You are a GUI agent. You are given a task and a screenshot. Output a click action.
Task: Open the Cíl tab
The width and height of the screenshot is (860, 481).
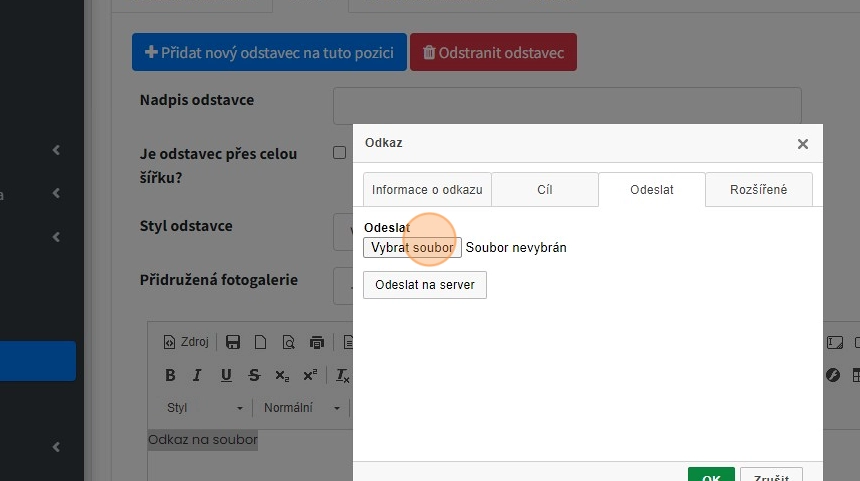point(545,190)
